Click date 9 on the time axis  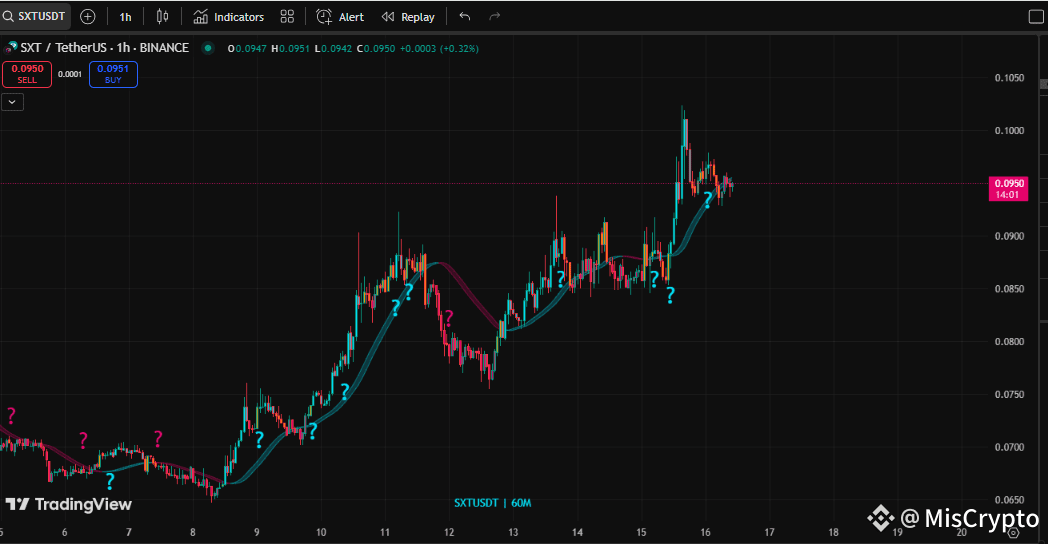pyautogui.click(x=257, y=533)
